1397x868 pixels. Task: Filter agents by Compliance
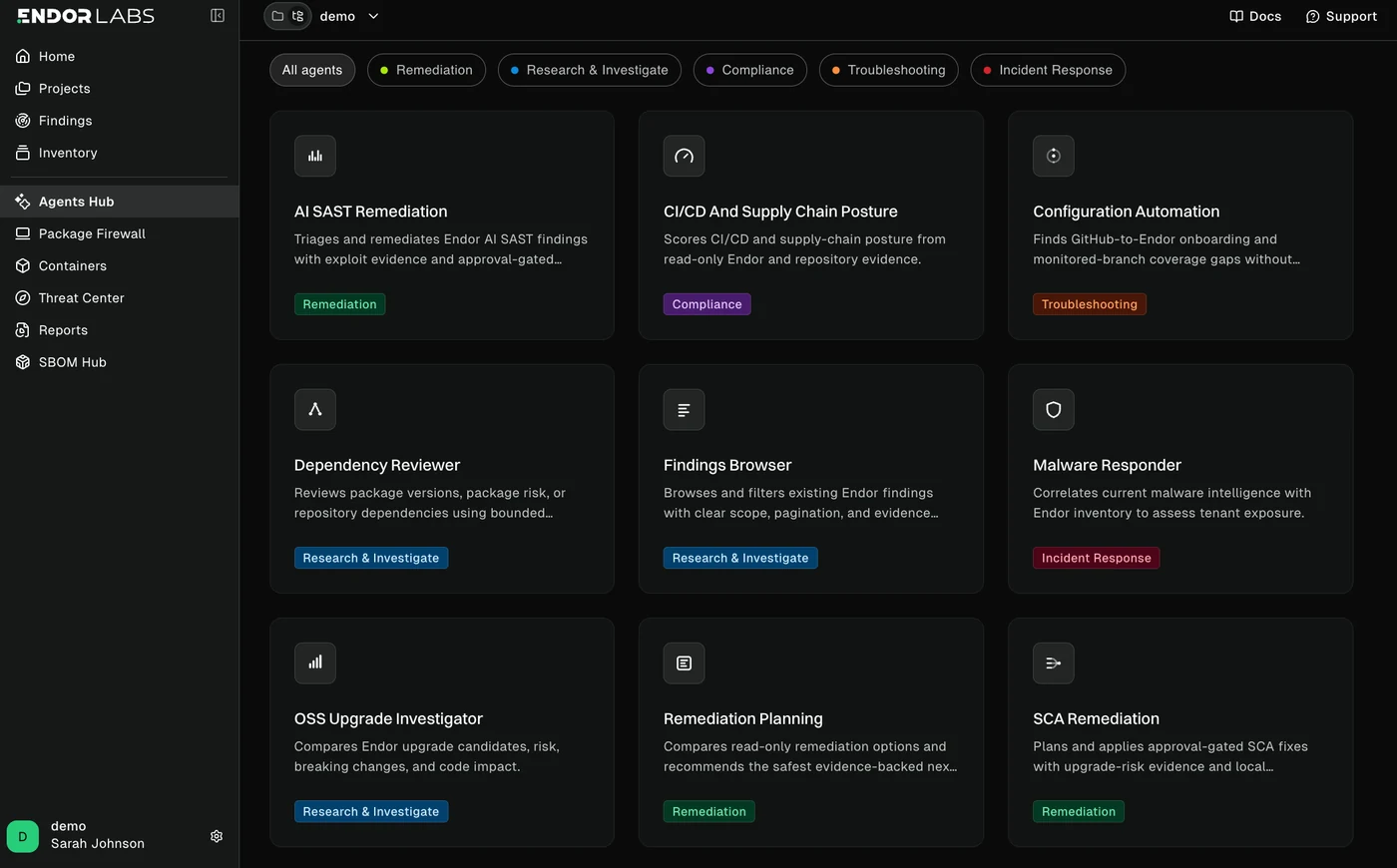pyautogui.click(x=750, y=70)
